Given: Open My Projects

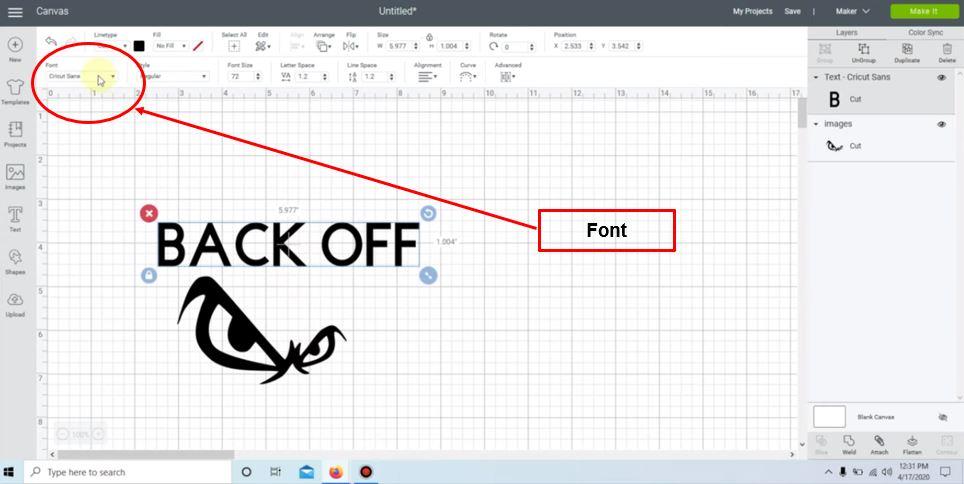Looking at the screenshot, I should [x=753, y=12].
